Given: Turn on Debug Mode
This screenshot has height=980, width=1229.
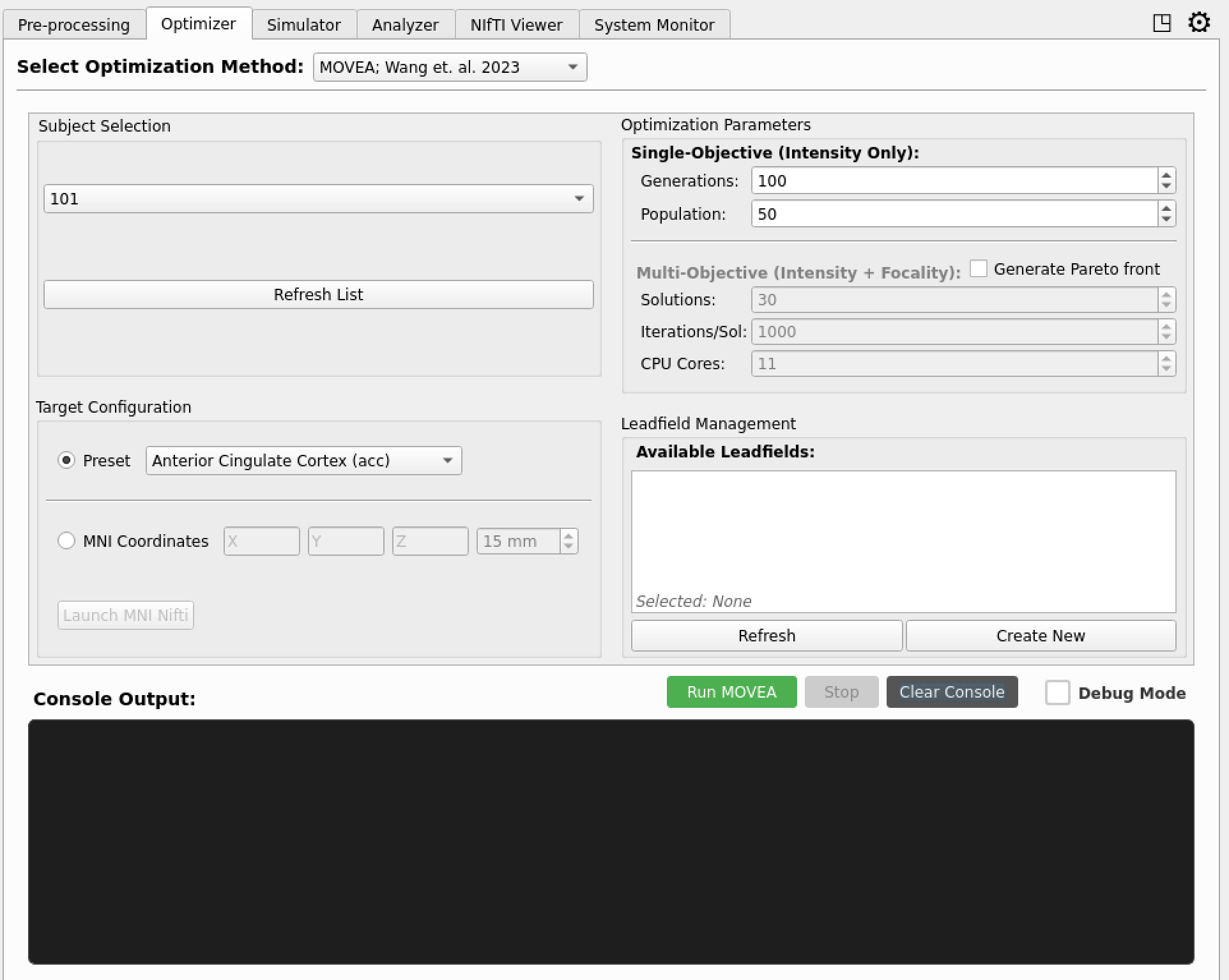Looking at the screenshot, I should (1058, 693).
